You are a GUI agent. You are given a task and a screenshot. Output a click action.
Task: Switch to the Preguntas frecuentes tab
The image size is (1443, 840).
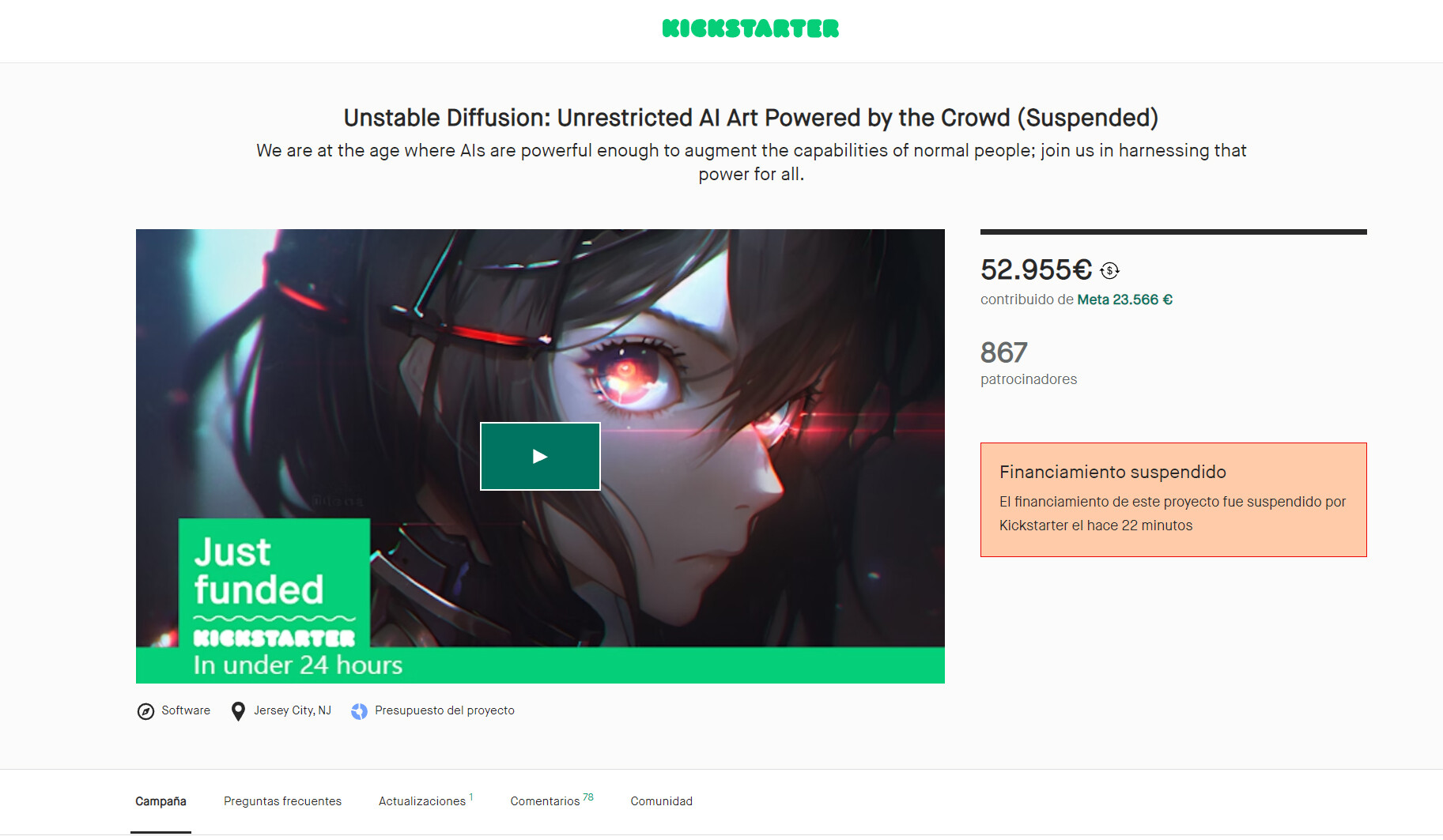pos(282,801)
